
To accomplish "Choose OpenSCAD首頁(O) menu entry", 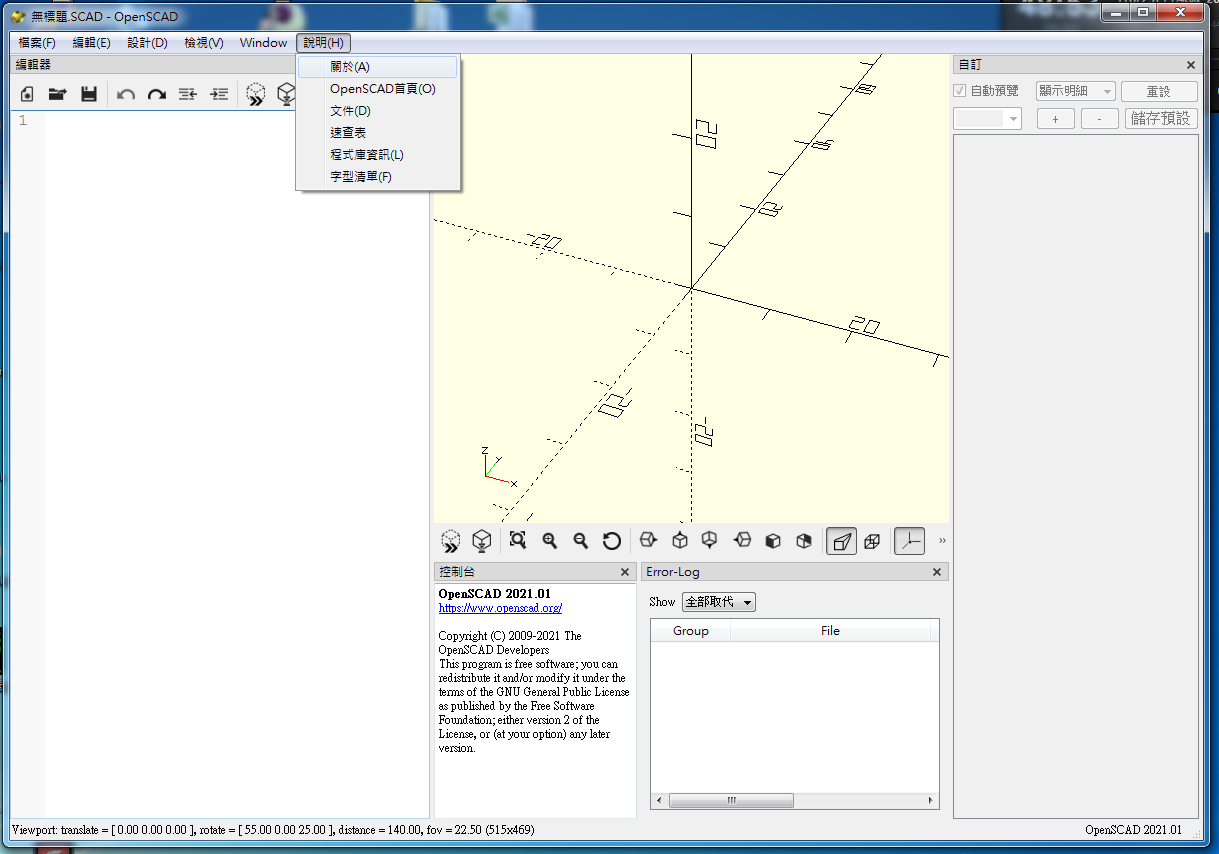I will pyautogui.click(x=378, y=89).
